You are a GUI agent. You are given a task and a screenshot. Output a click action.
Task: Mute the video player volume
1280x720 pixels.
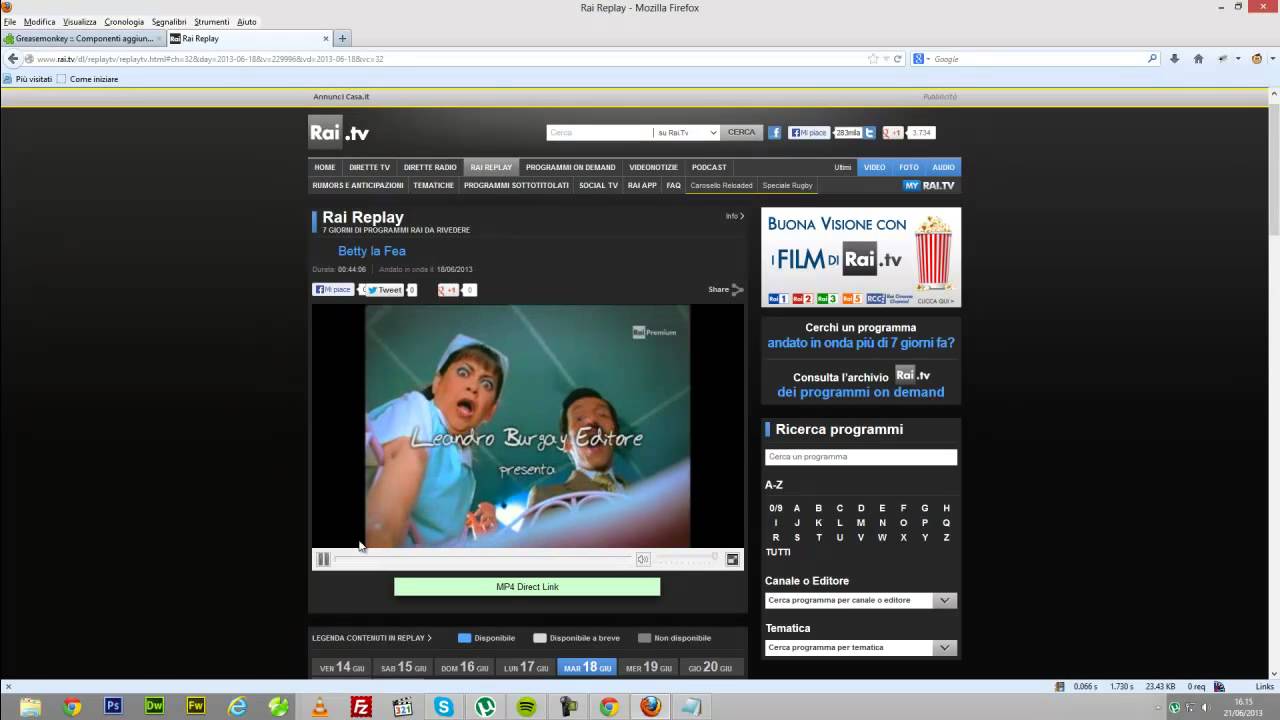643,559
